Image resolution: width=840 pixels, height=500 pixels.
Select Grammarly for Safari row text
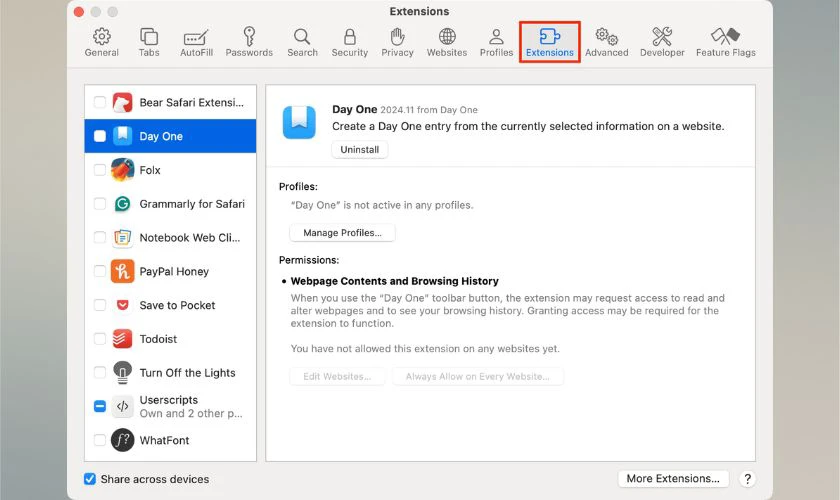(192, 204)
